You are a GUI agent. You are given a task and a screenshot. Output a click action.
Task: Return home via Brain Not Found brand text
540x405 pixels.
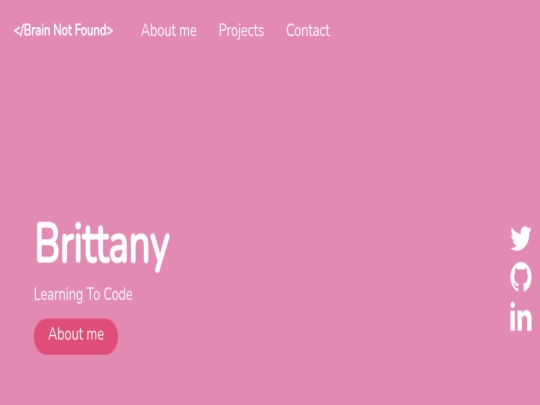tap(63, 31)
